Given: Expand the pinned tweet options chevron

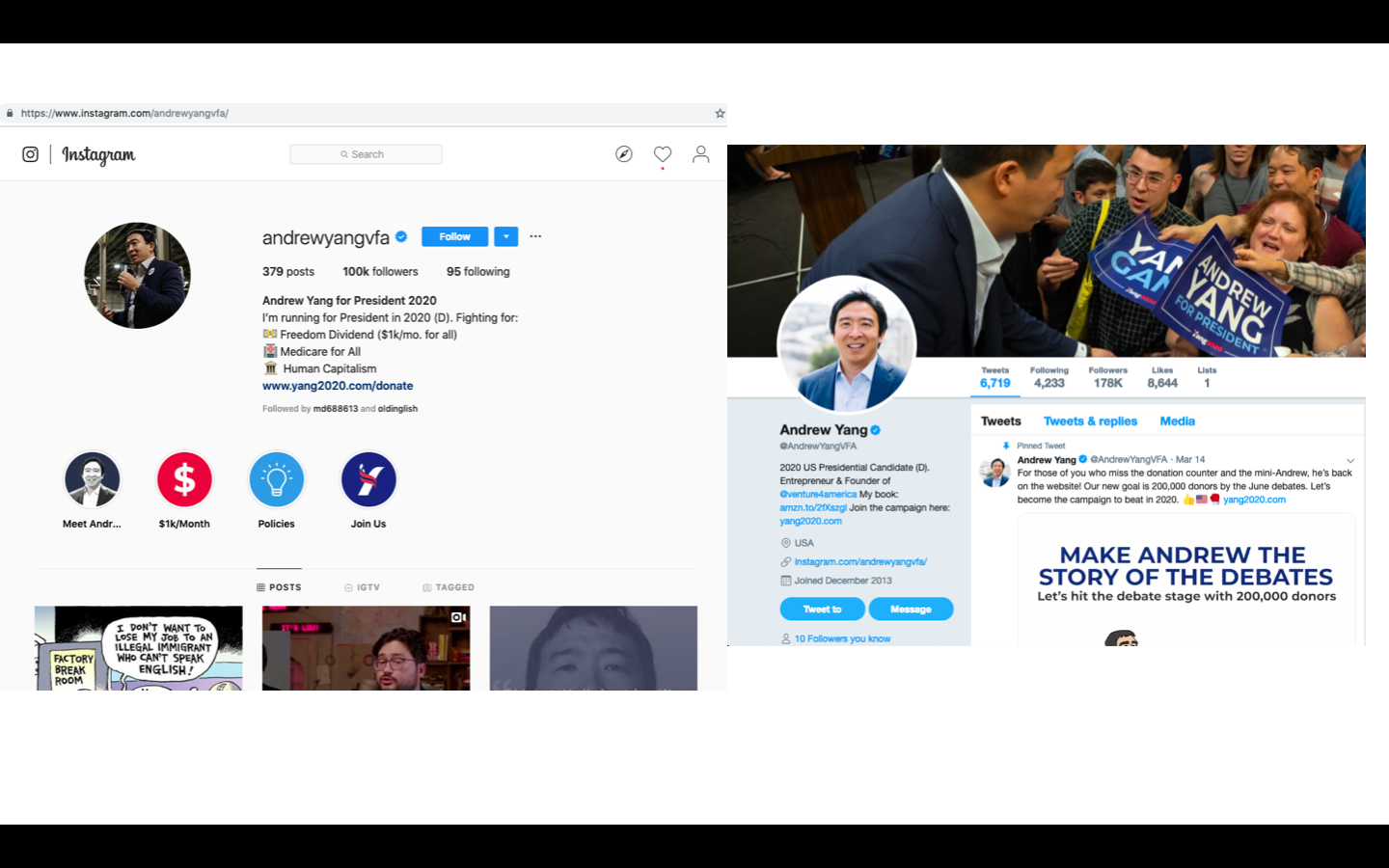Looking at the screenshot, I should click(x=1350, y=460).
